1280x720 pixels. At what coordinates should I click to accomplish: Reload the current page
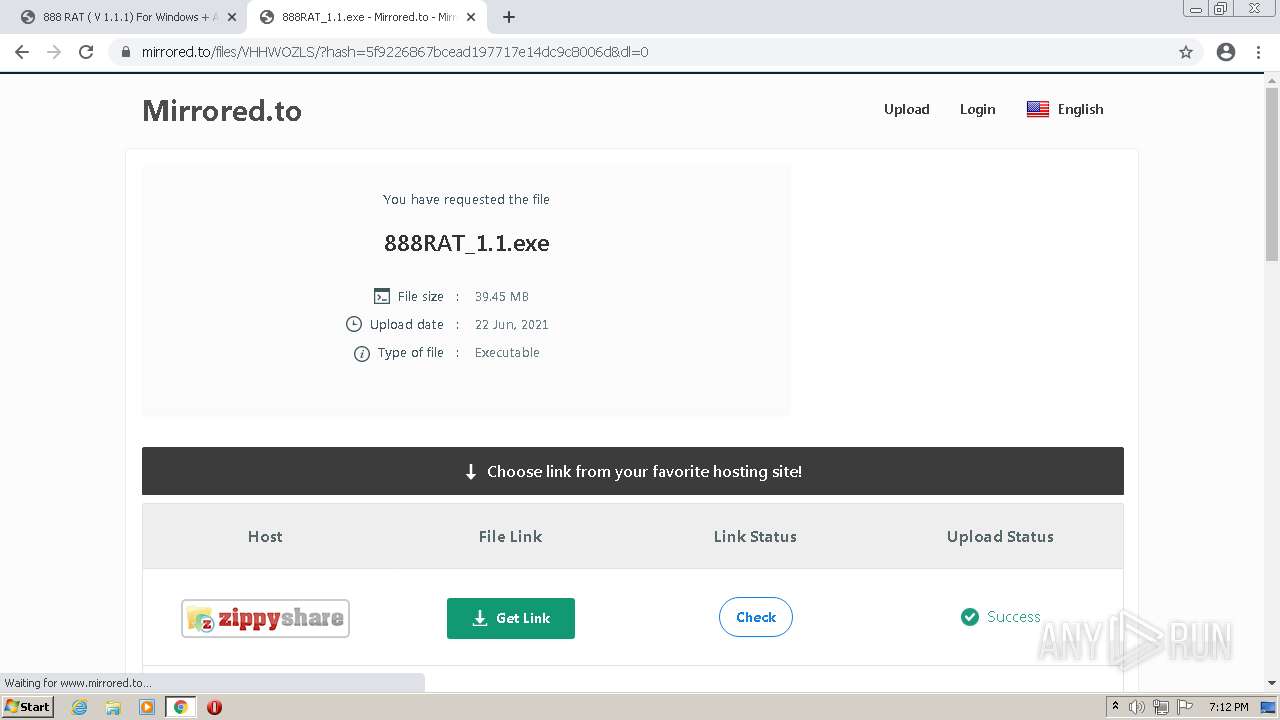[x=86, y=52]
